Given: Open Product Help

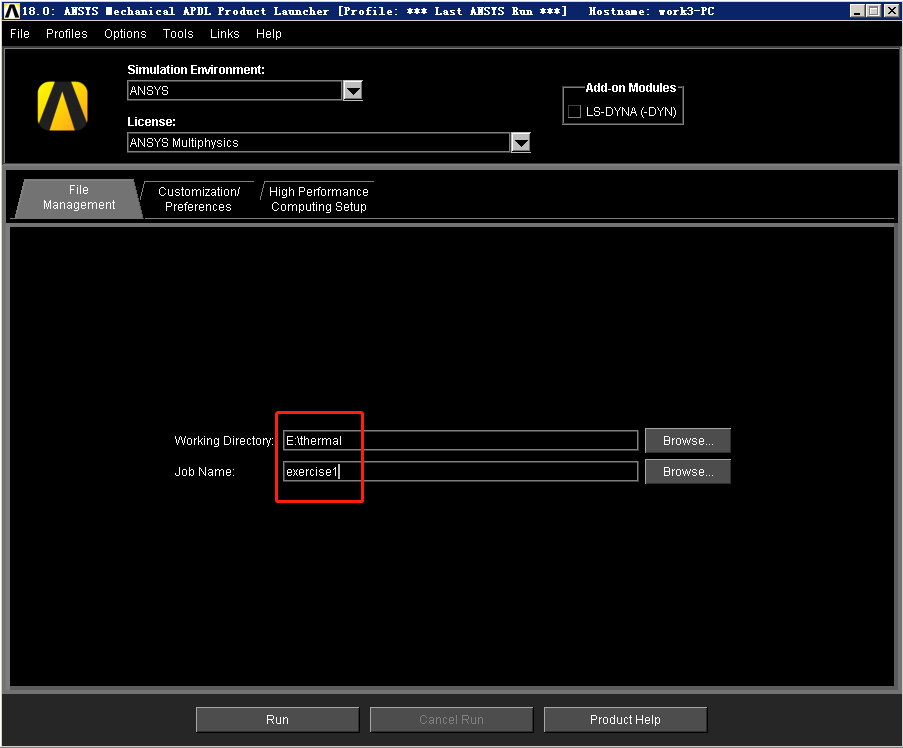Looking at the screenshot, I should (x=625, y=720).
